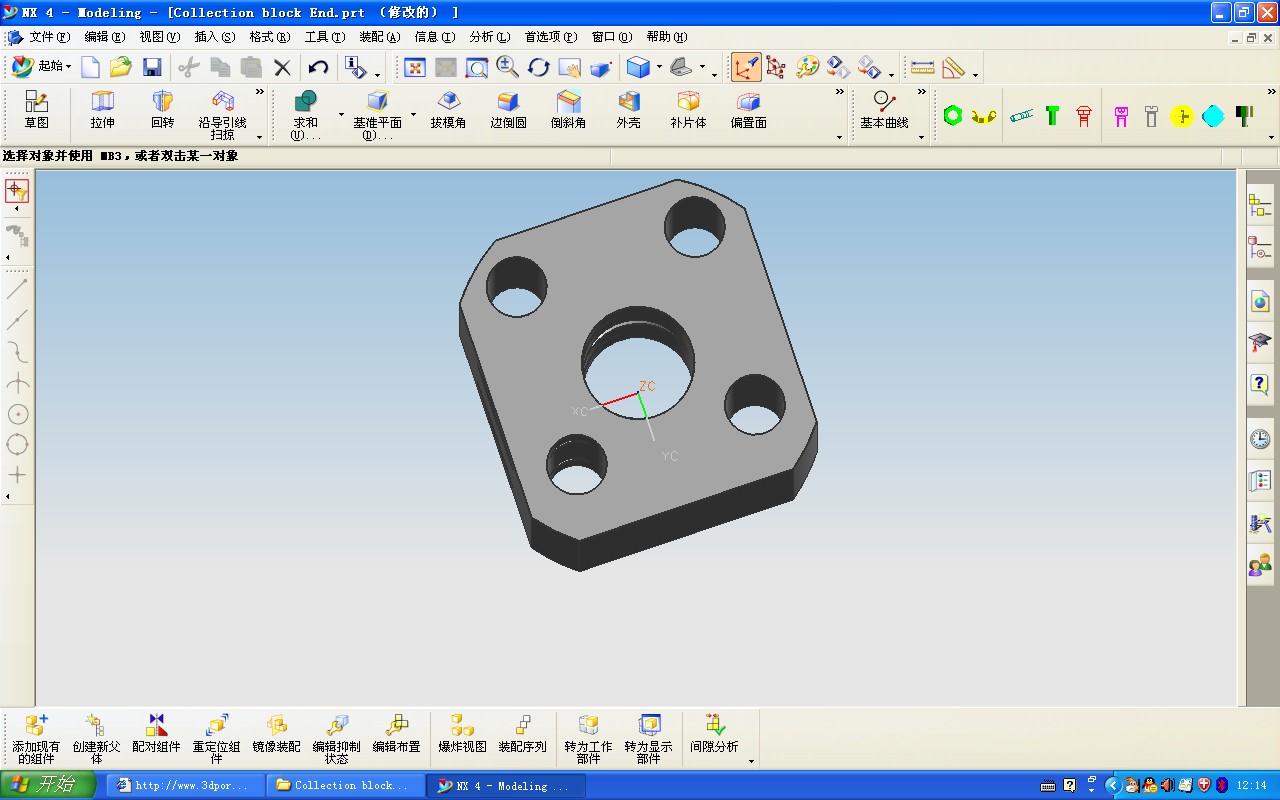Open the 编辑 edit menu
This screenshot has width=1280, height=800.
coord(105,37)
